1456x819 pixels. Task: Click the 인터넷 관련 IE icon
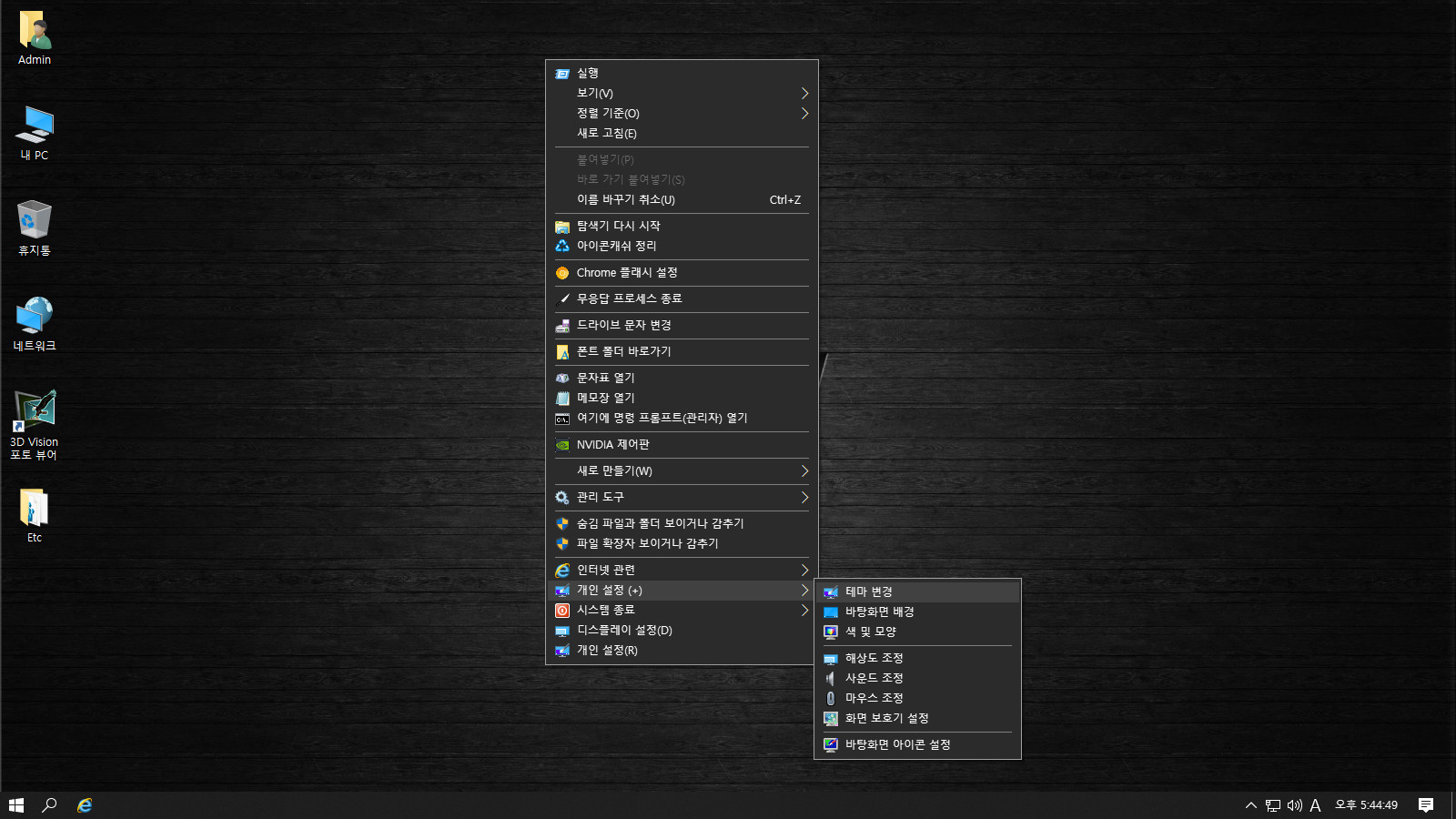[562, 570]
